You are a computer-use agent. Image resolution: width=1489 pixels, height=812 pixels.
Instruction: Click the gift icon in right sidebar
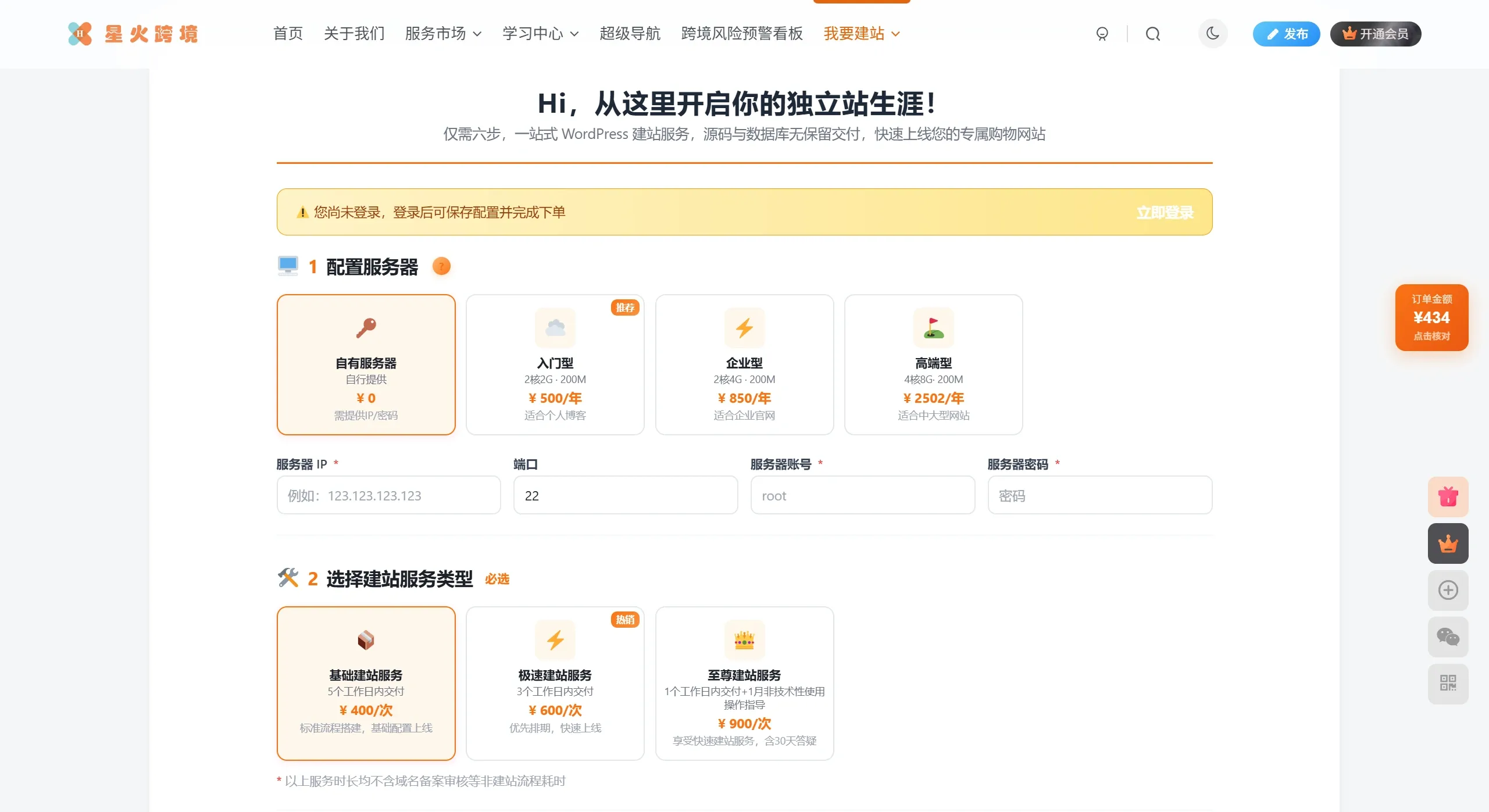1448,496
